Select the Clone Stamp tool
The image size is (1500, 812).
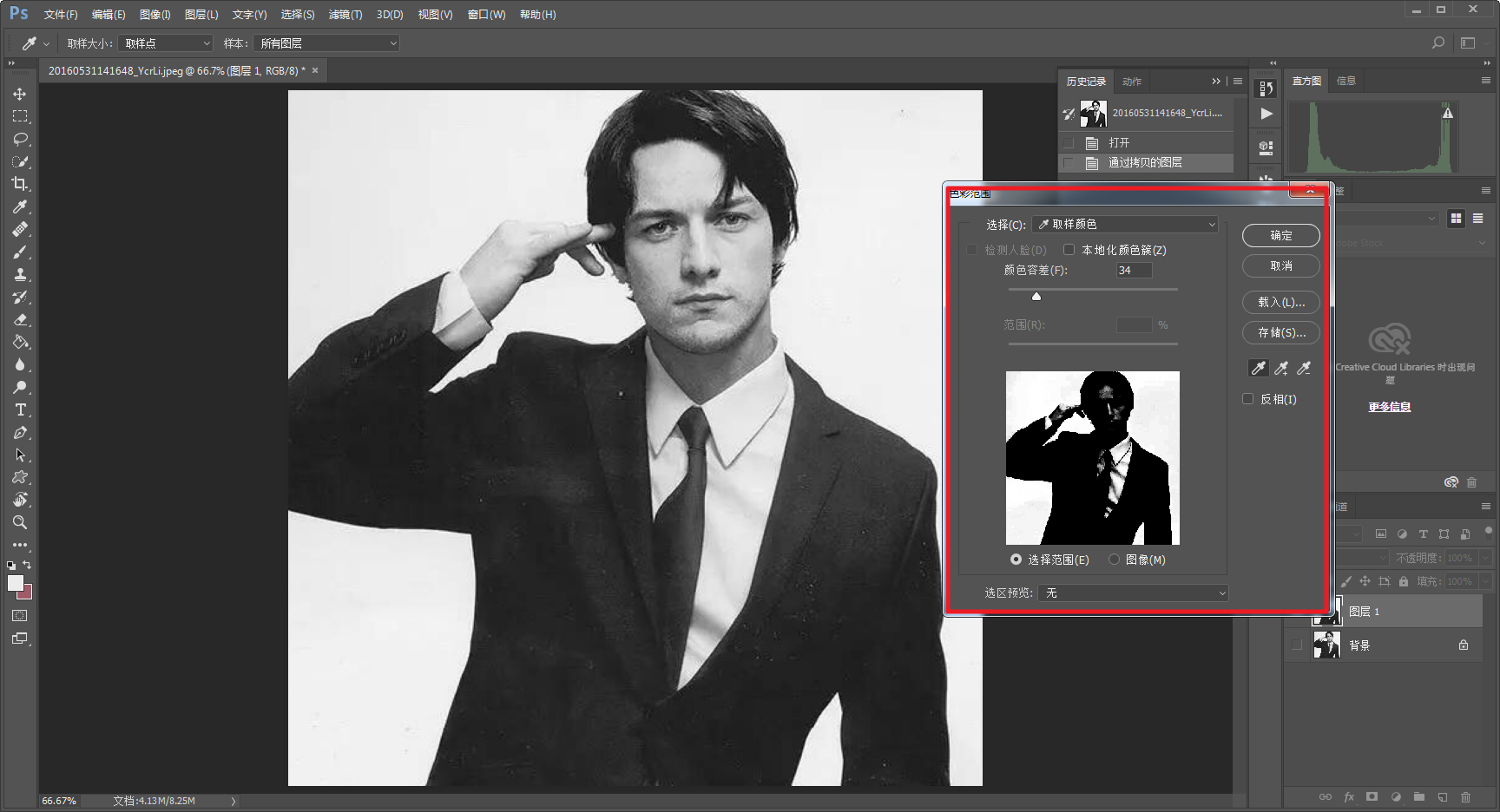[19, 274]
